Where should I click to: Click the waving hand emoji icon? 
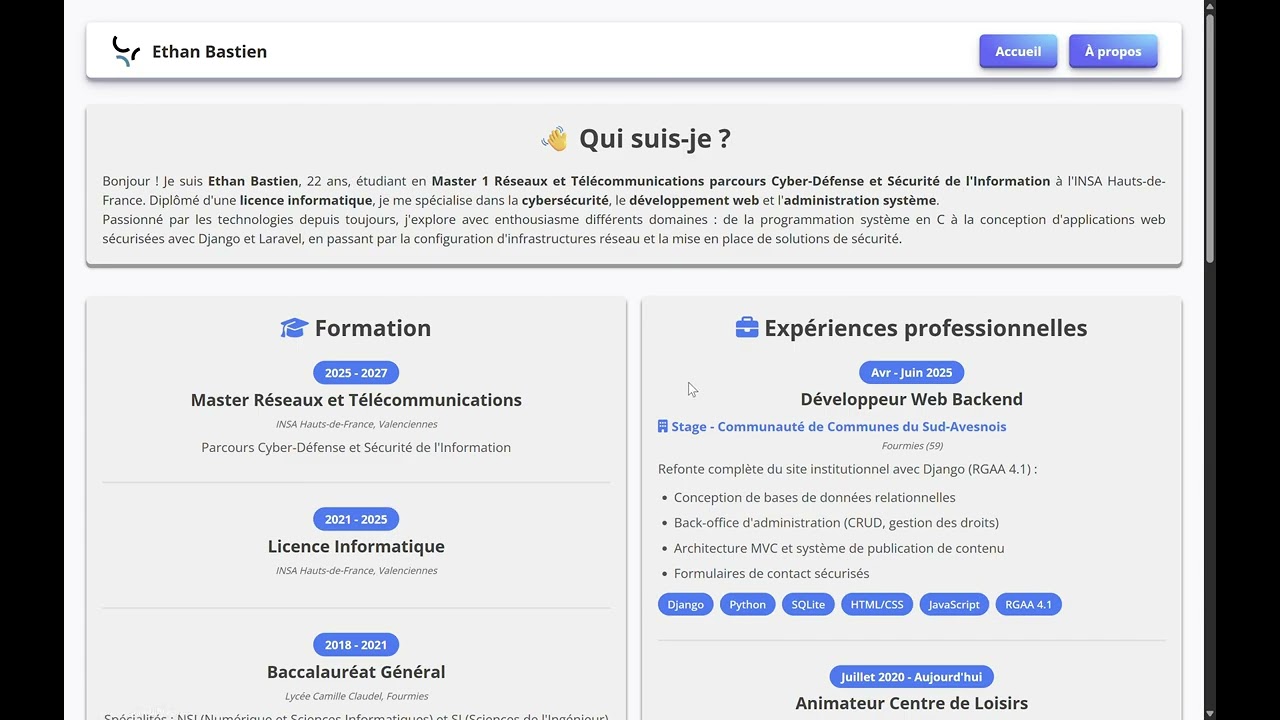[x=554, y=139]
